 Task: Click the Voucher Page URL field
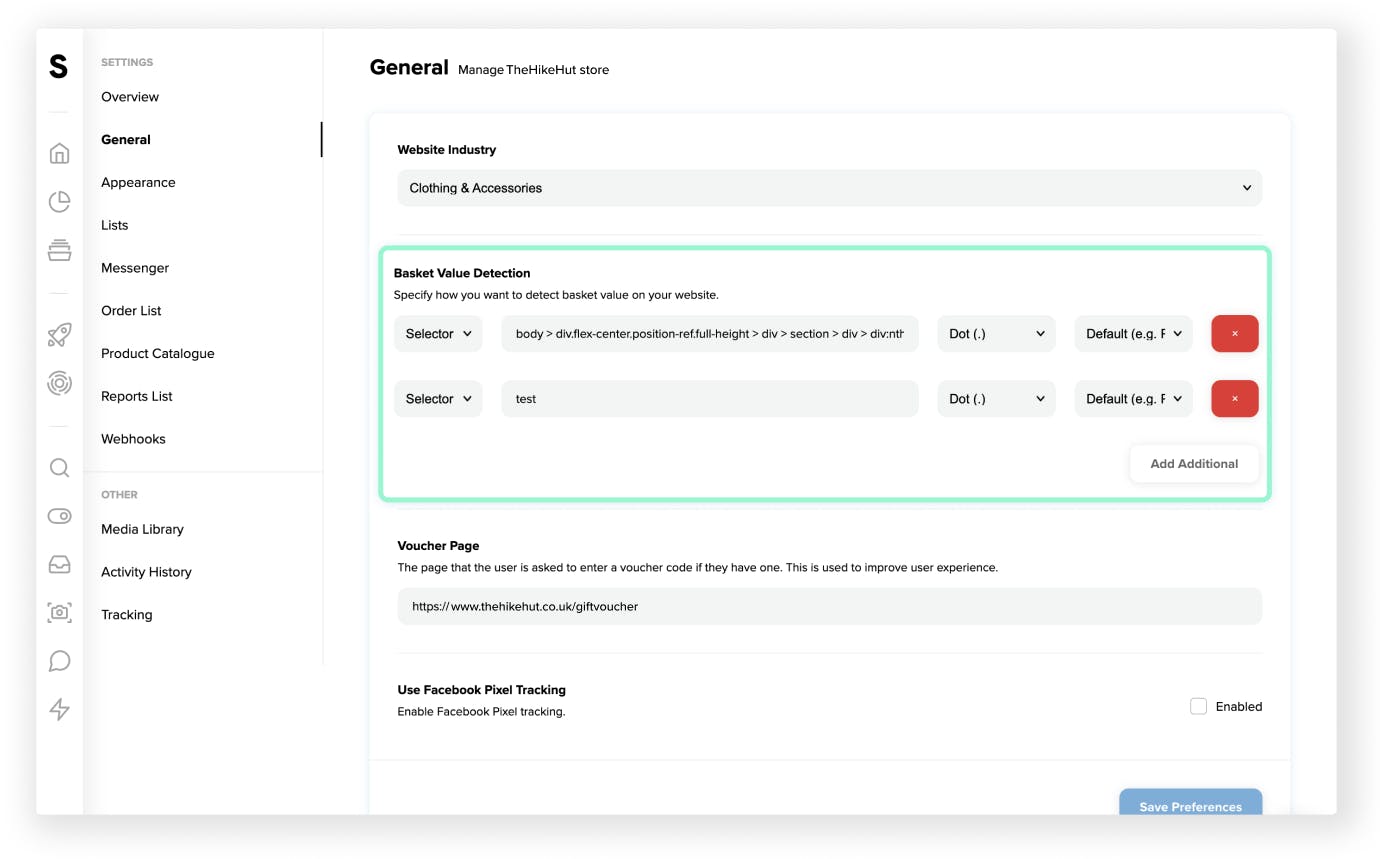pyautogui.click(x=829, y=606)
